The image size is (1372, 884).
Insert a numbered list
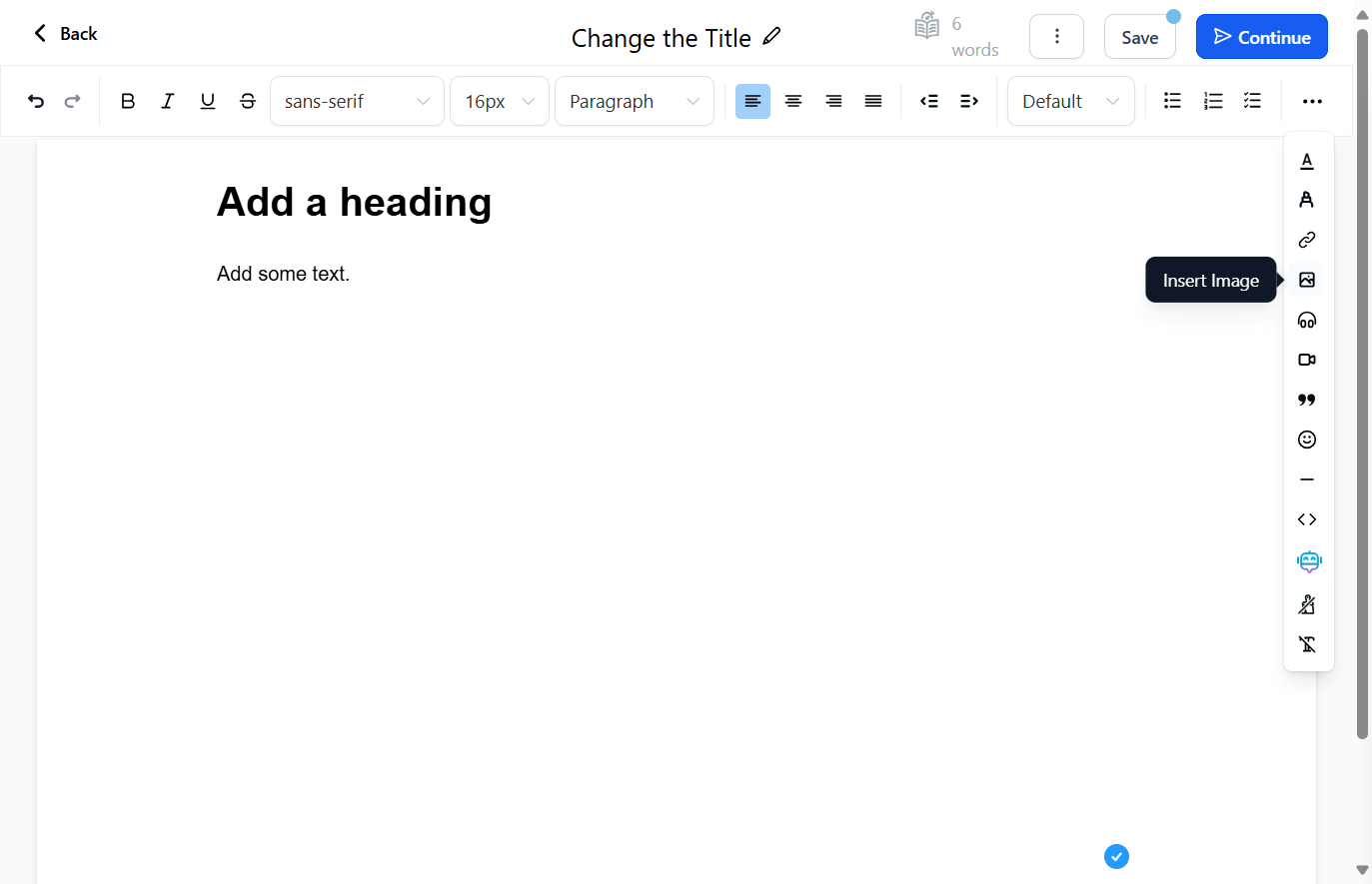click(1213, 101)
